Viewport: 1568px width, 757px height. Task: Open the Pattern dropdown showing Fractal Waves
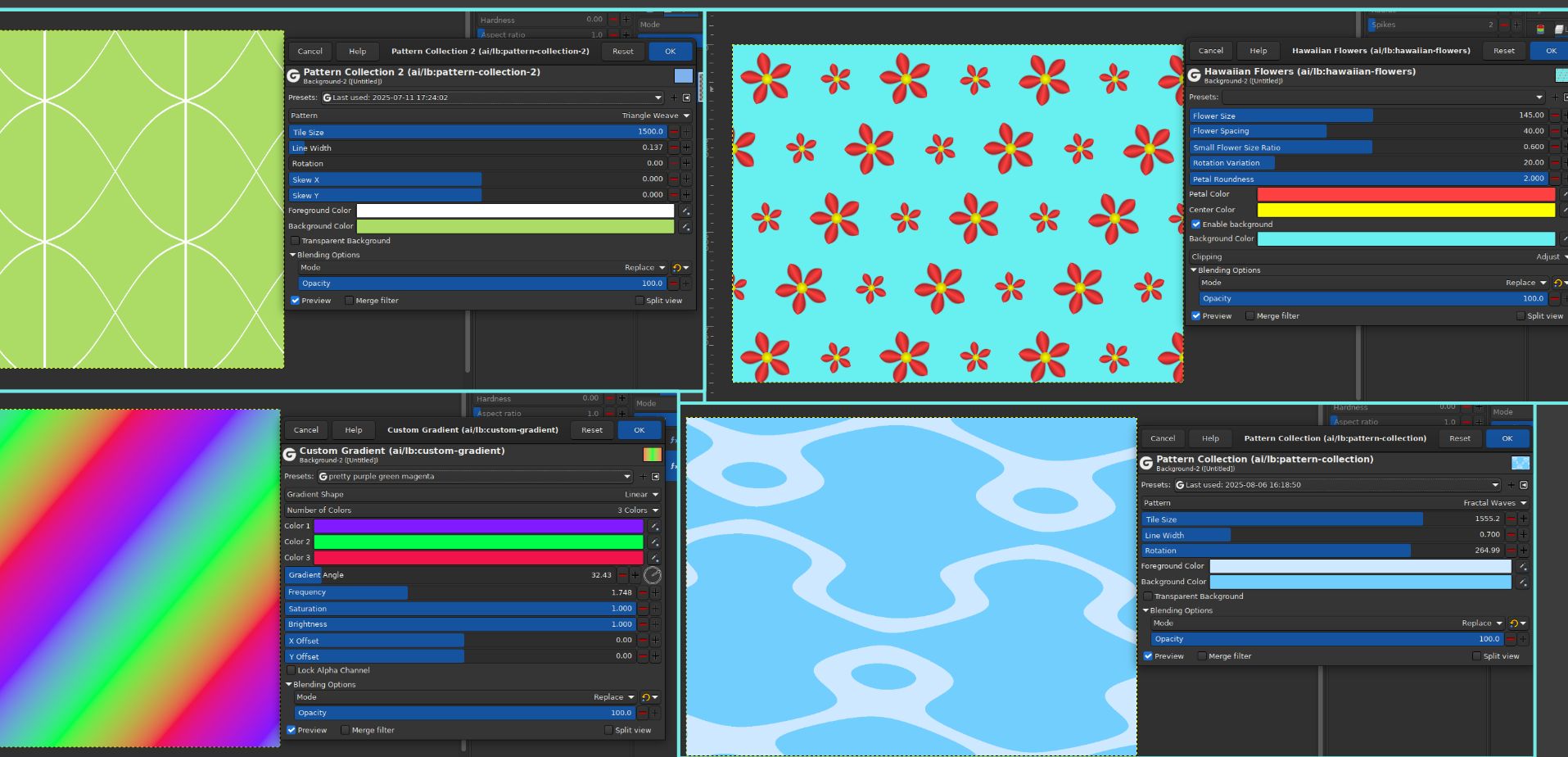pos(1335,503)
